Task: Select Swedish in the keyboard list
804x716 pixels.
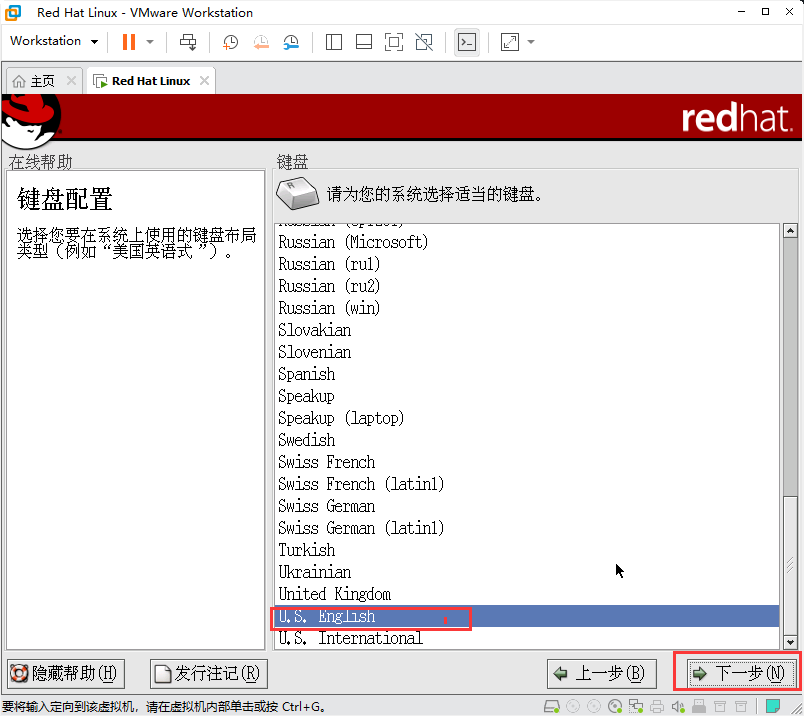Action: click(x=306, y=440)
